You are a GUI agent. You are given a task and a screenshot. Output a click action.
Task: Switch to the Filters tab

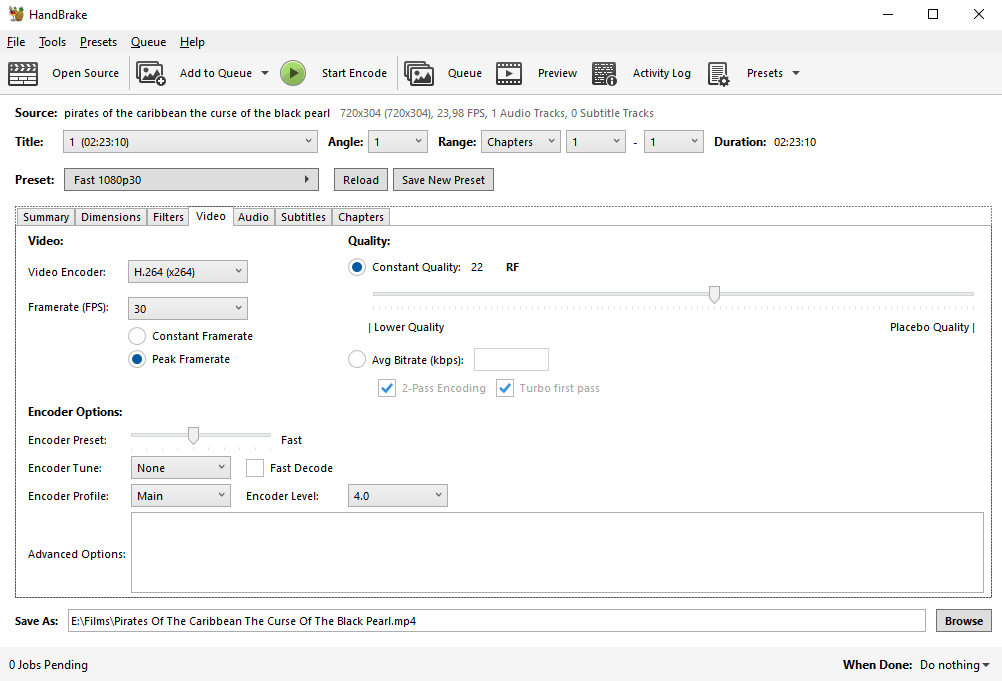168,217
